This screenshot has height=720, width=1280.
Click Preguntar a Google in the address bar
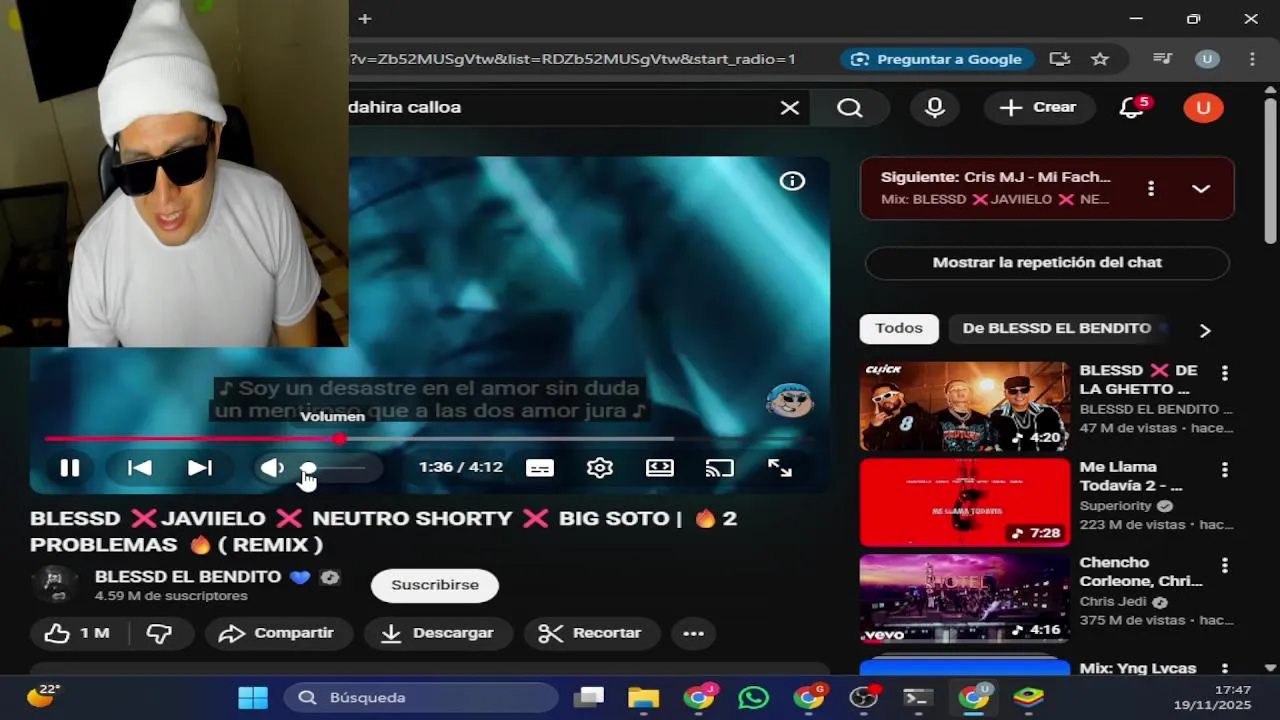coord(936,59)
